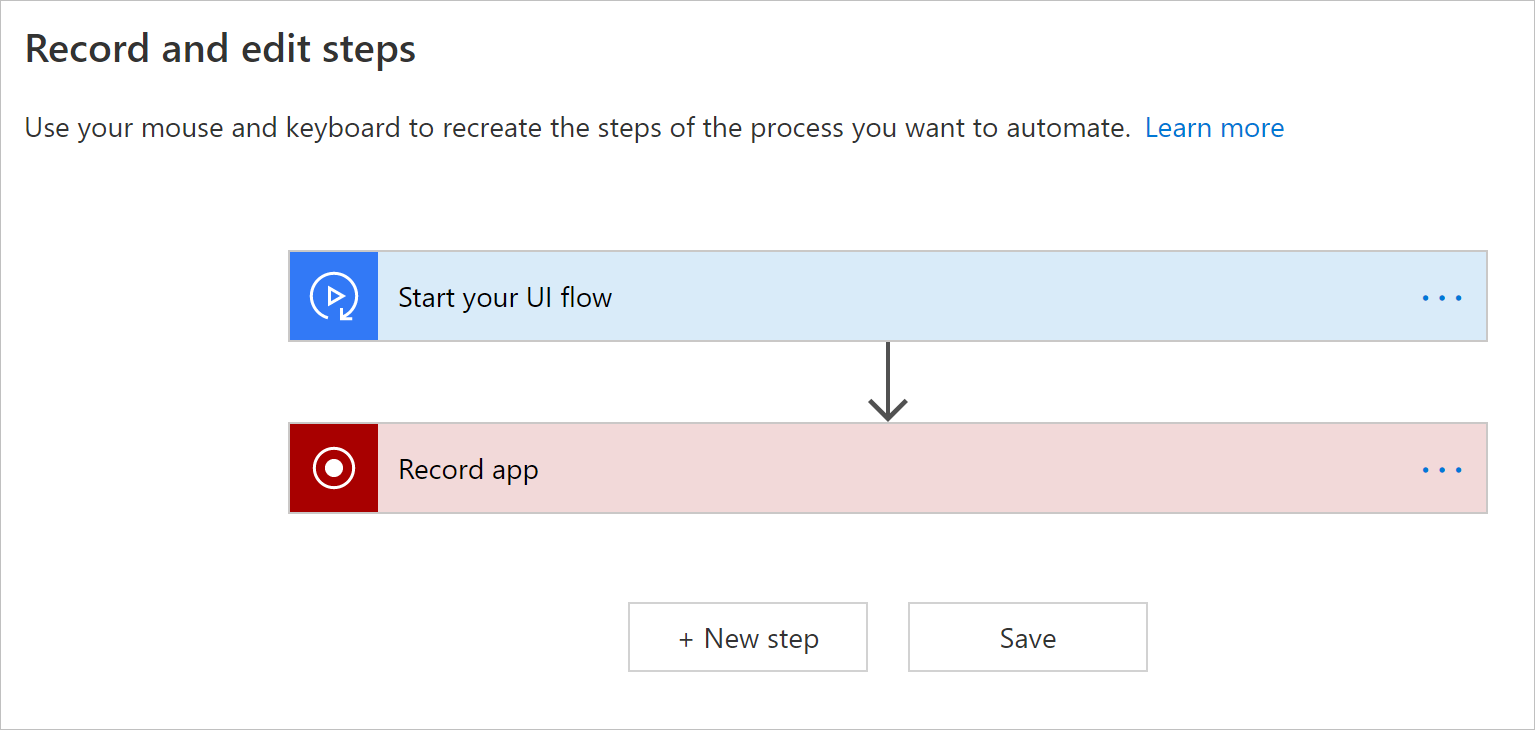
Task: Click the blue play icon on Start your UI flow
Action: [334, 296]
